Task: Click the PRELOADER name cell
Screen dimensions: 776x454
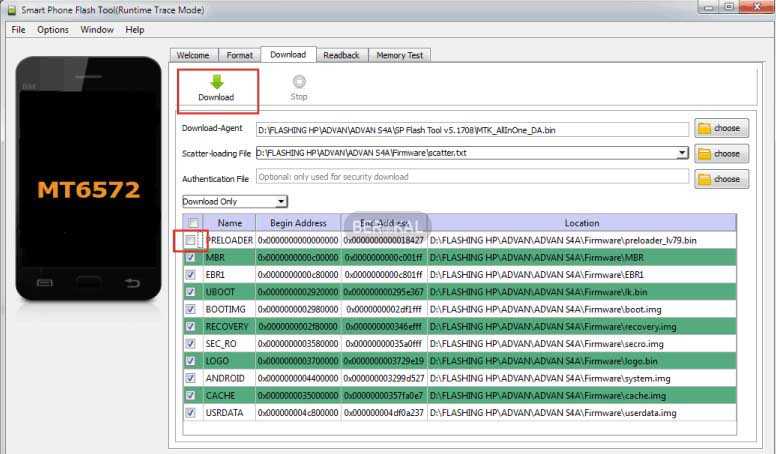Action: tap(229, 241)
